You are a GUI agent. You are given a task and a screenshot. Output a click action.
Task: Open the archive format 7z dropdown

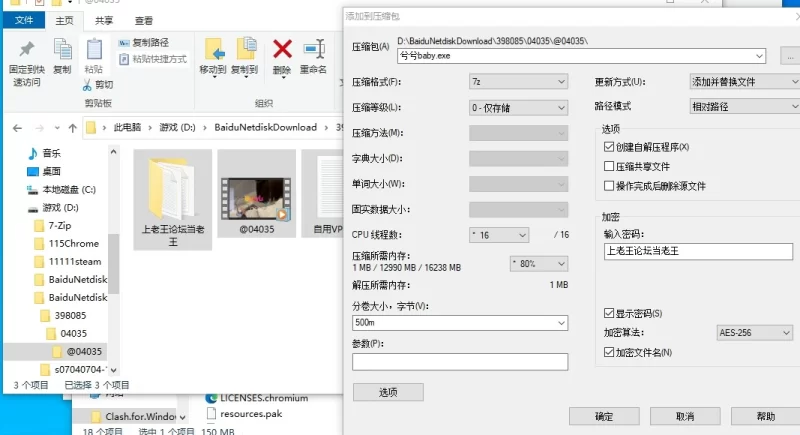pyautogui.click(x=518, y=82)
